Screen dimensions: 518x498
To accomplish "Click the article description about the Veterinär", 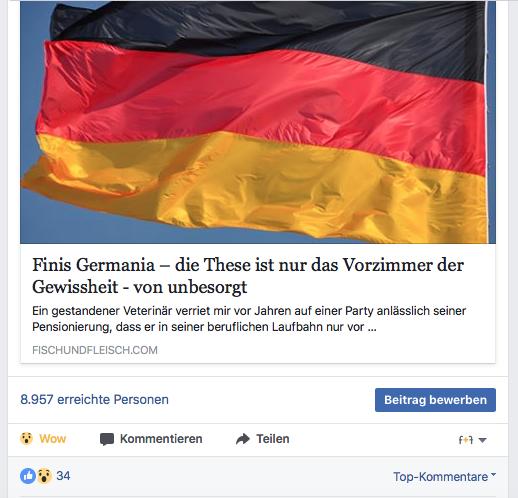I will (249, 319).
